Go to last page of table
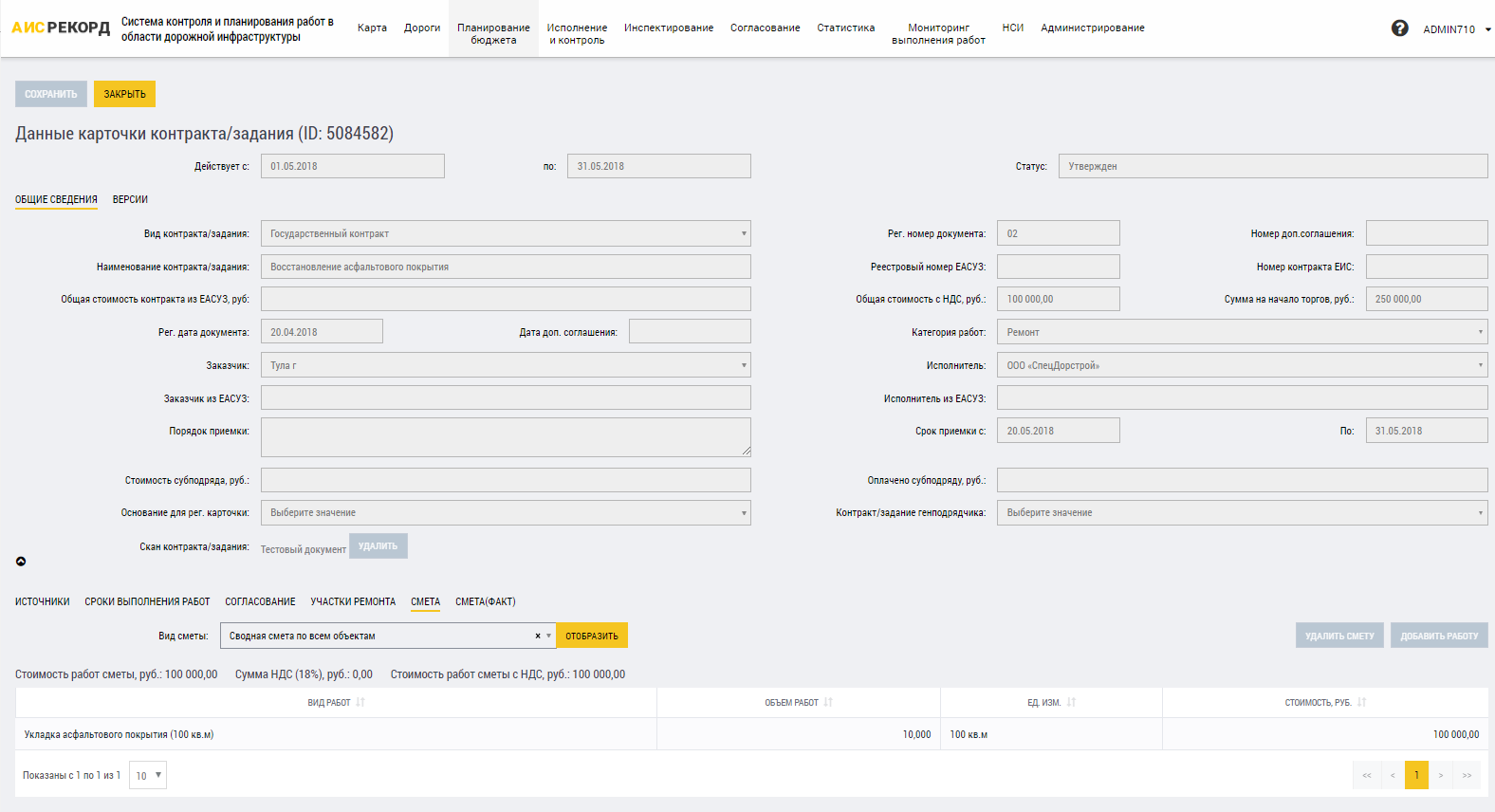Viewport: 1495px width, 812px height. coord(1467,775)
